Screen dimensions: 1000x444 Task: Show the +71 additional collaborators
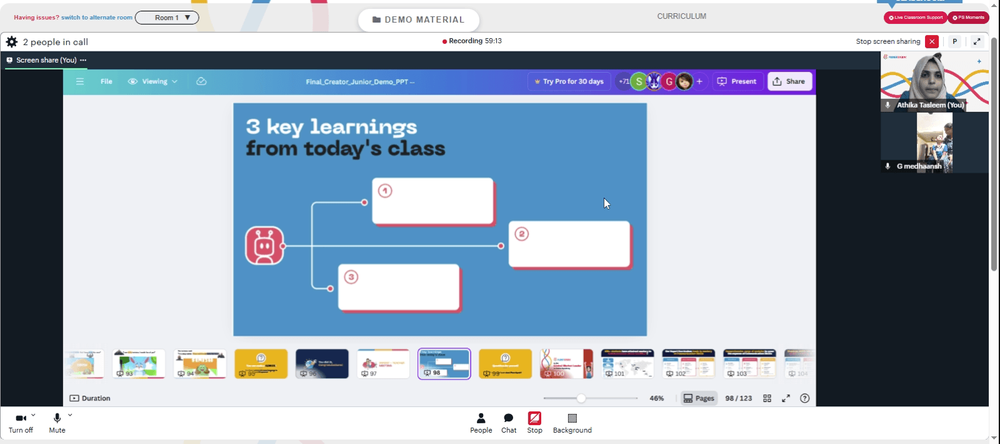[623, 82]
